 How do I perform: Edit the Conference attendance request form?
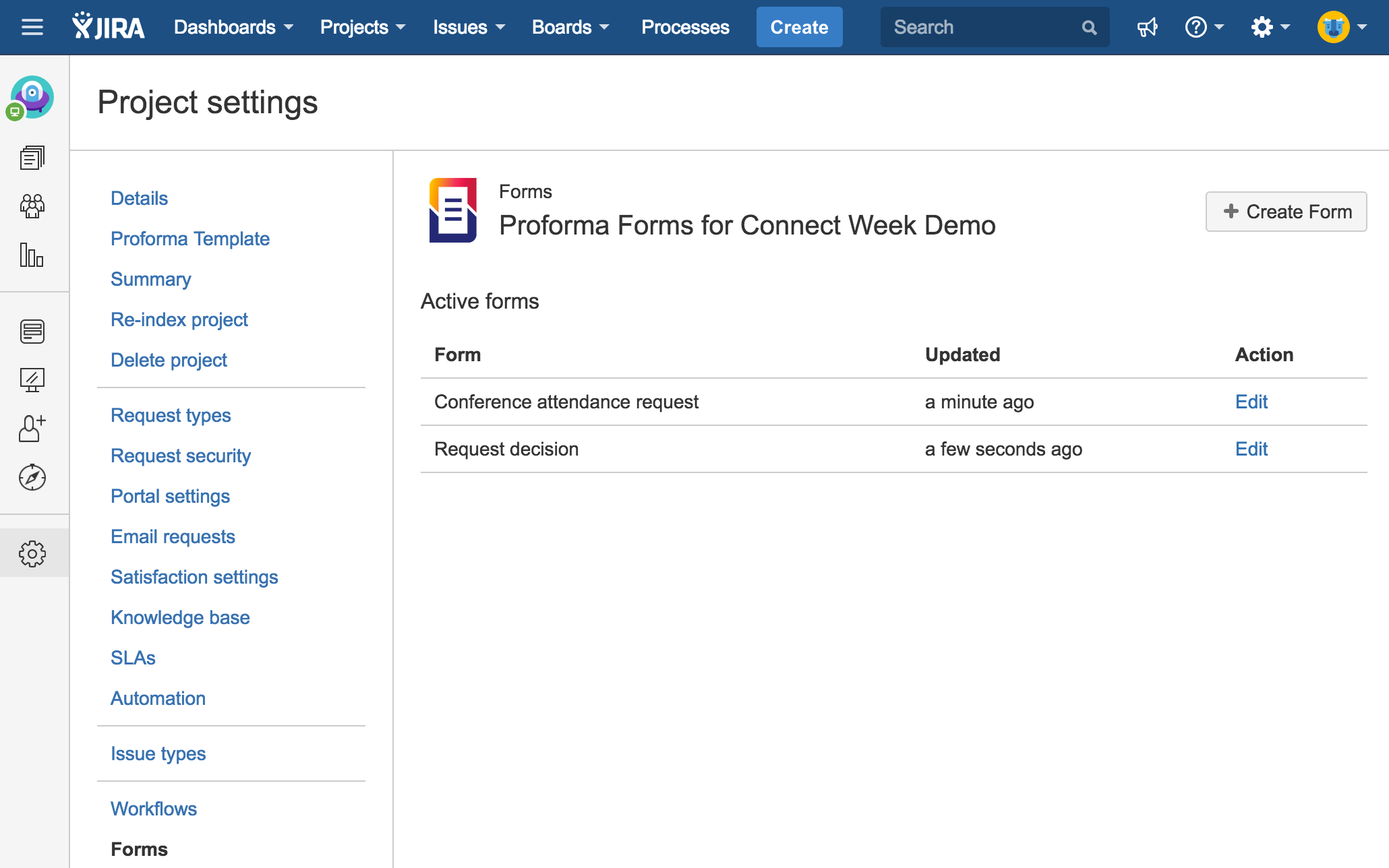point(1251,402)
